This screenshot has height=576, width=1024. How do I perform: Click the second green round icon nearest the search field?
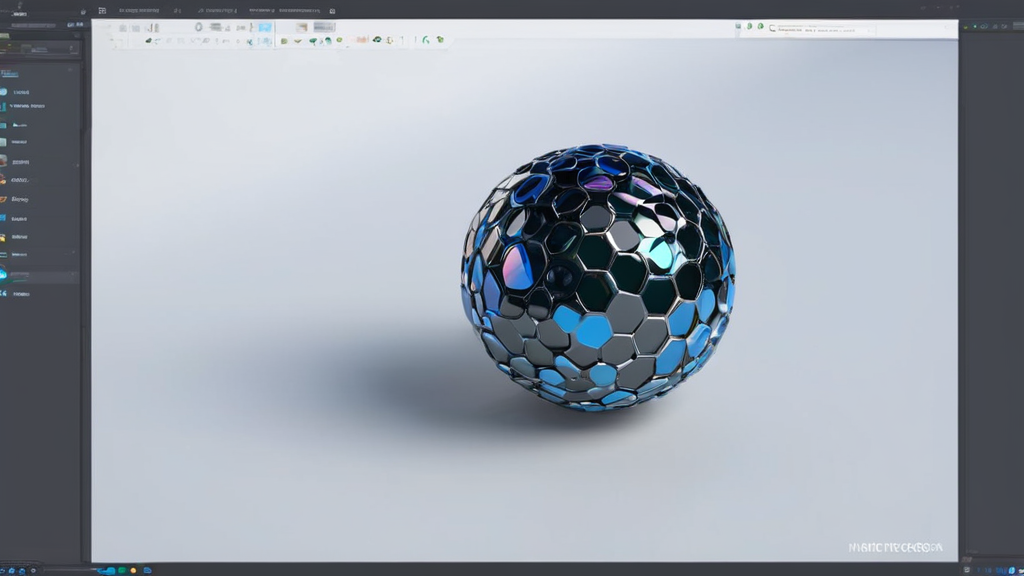760,26
